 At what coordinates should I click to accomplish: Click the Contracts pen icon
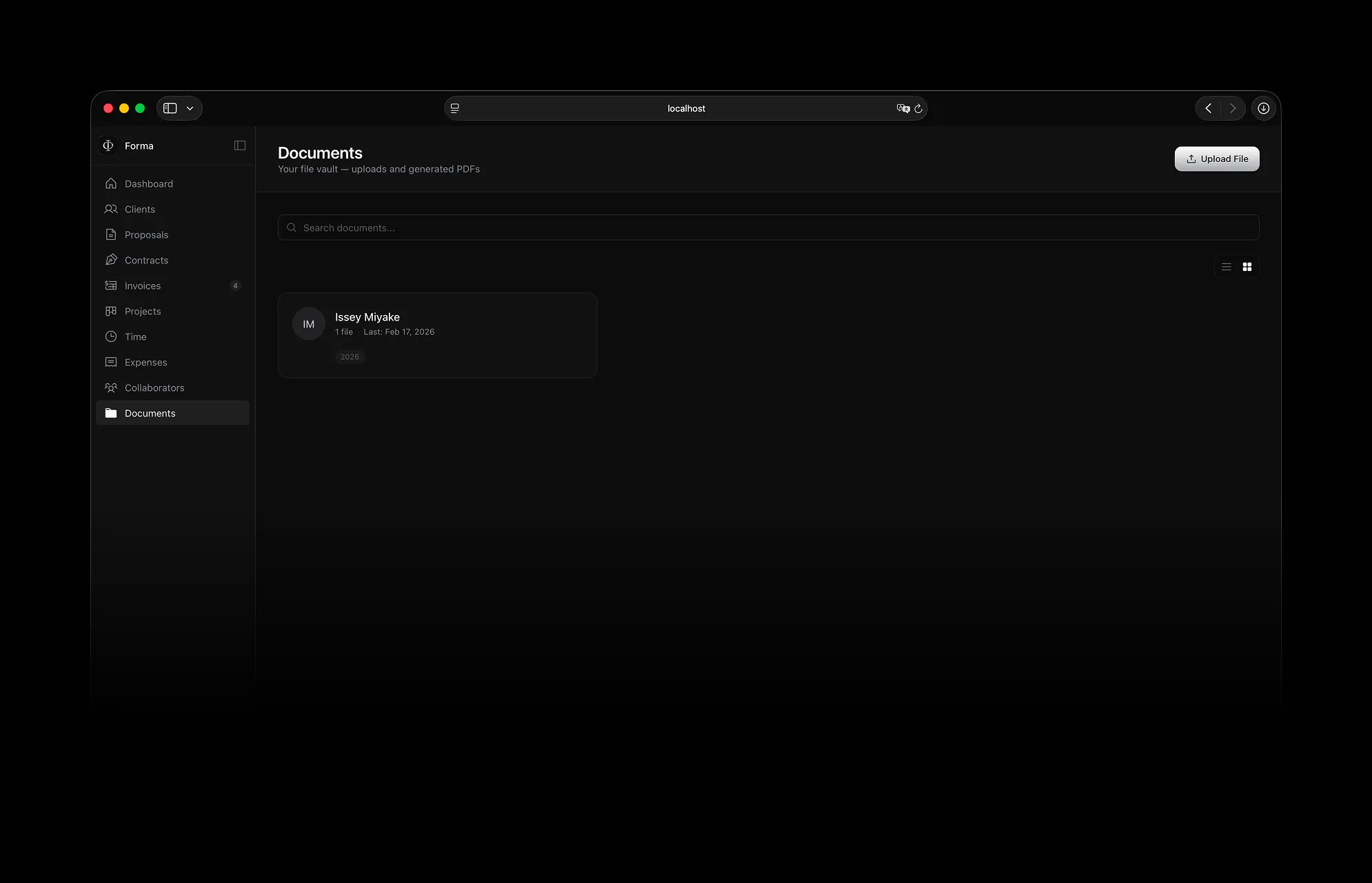[111, 261]
